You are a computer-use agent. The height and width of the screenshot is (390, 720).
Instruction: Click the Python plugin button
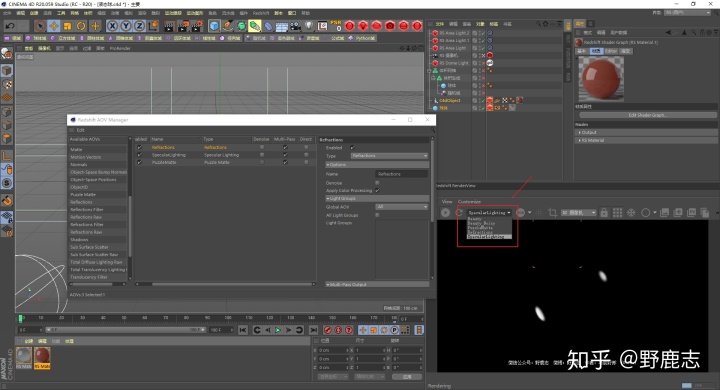point(362,38)
